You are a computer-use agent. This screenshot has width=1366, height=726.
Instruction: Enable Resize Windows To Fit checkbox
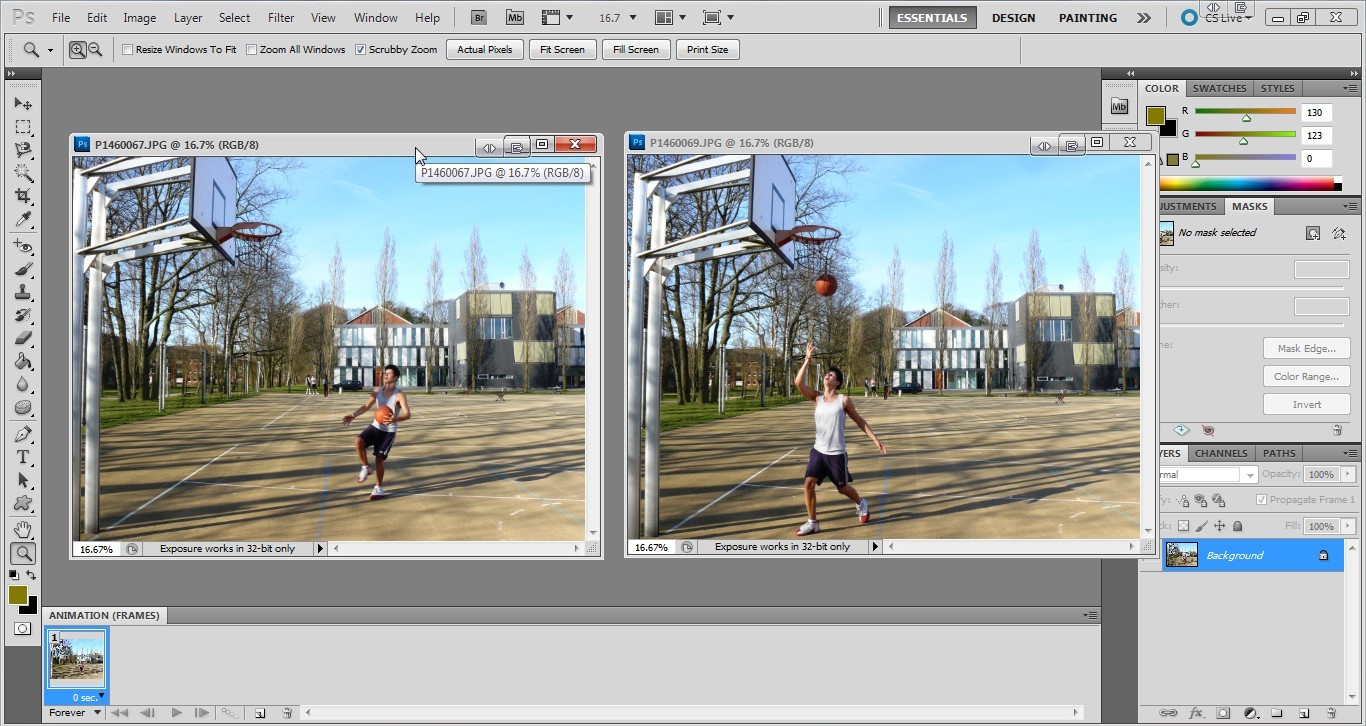pos(128,50)
